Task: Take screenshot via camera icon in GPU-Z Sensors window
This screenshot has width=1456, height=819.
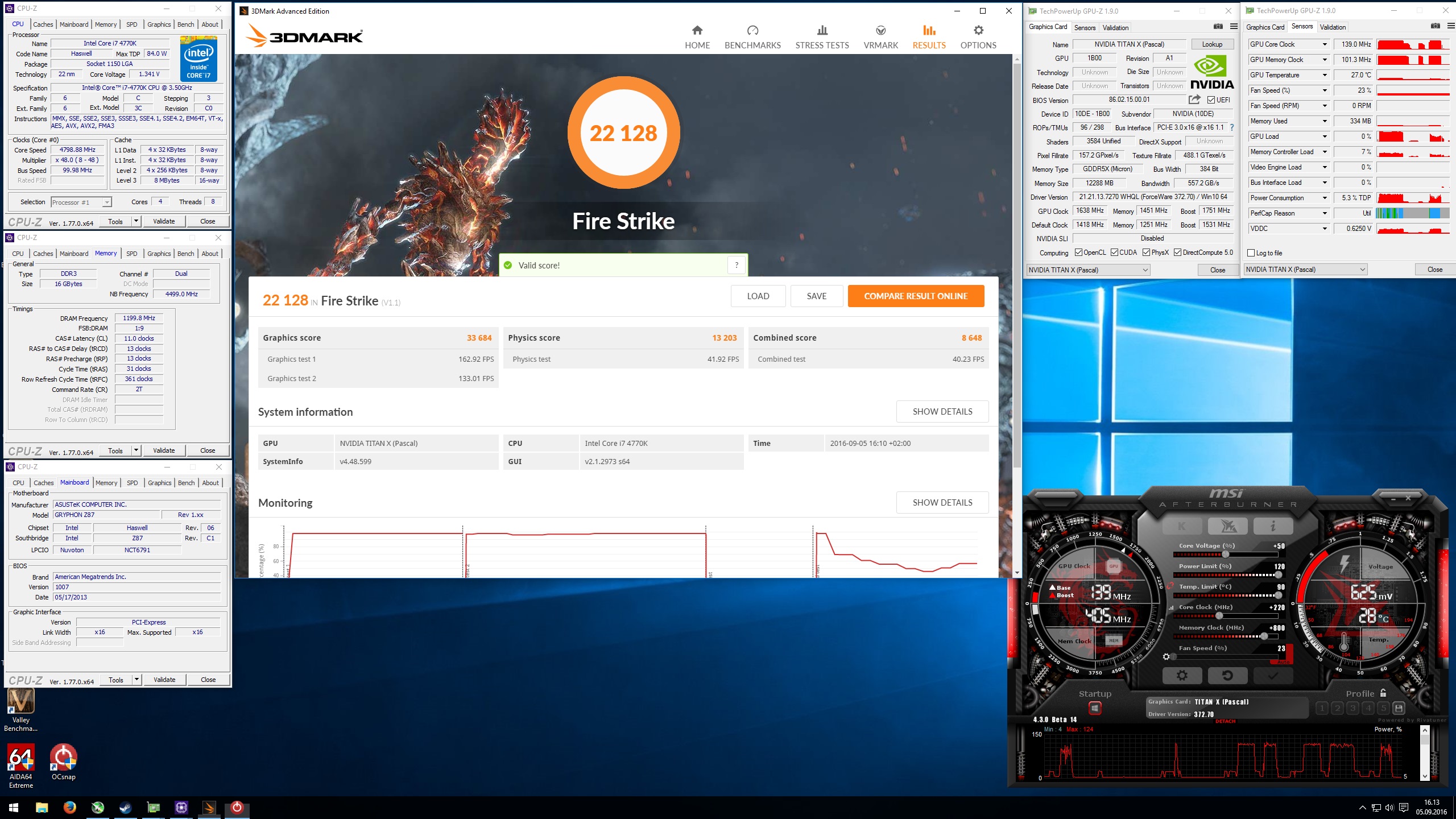Action: (1436, 26)
